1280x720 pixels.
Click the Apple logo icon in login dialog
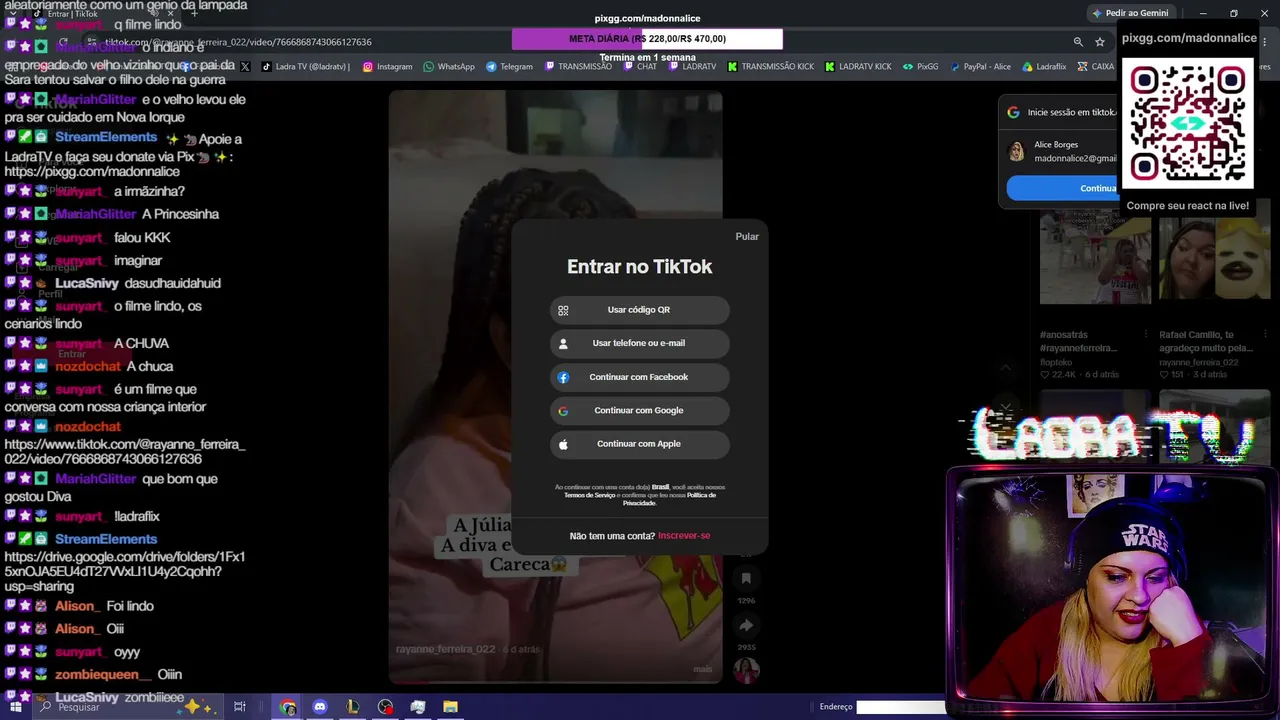point(563,444)
